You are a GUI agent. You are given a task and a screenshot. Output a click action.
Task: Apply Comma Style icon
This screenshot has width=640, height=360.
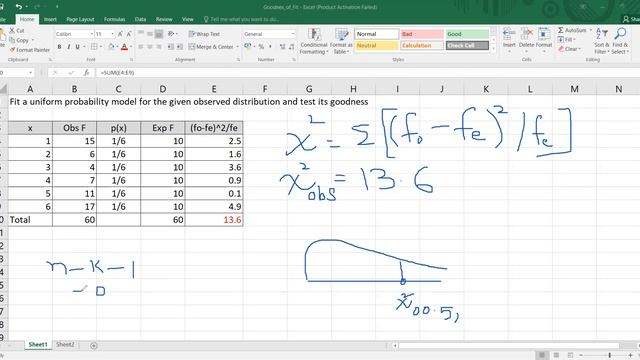pyautogui.click(x=270, y=47)
